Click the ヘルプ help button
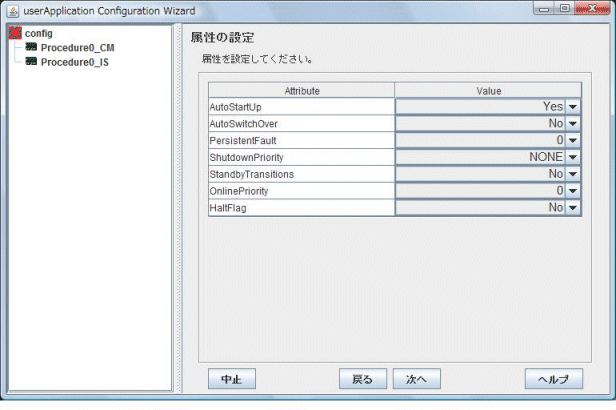Viewport: 616px width, 410px height. tap(554, 379)
